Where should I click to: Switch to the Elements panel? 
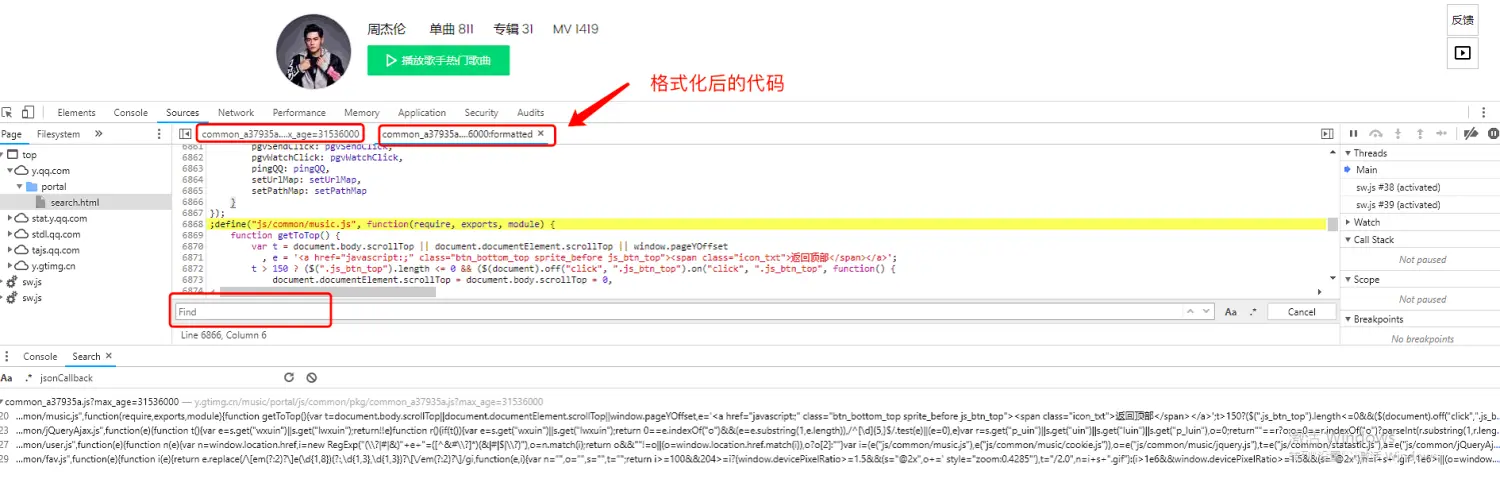(x=77, y=113)
